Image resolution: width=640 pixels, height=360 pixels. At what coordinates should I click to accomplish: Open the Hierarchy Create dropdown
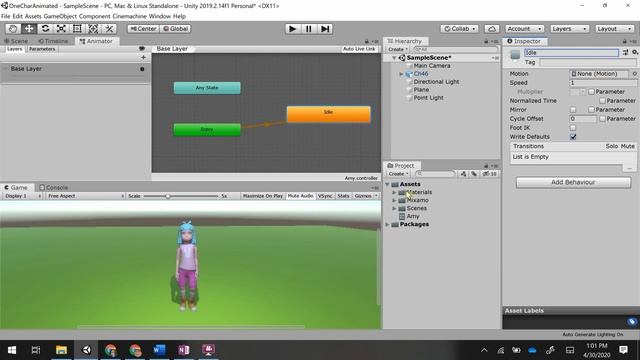tap(398, 49)
